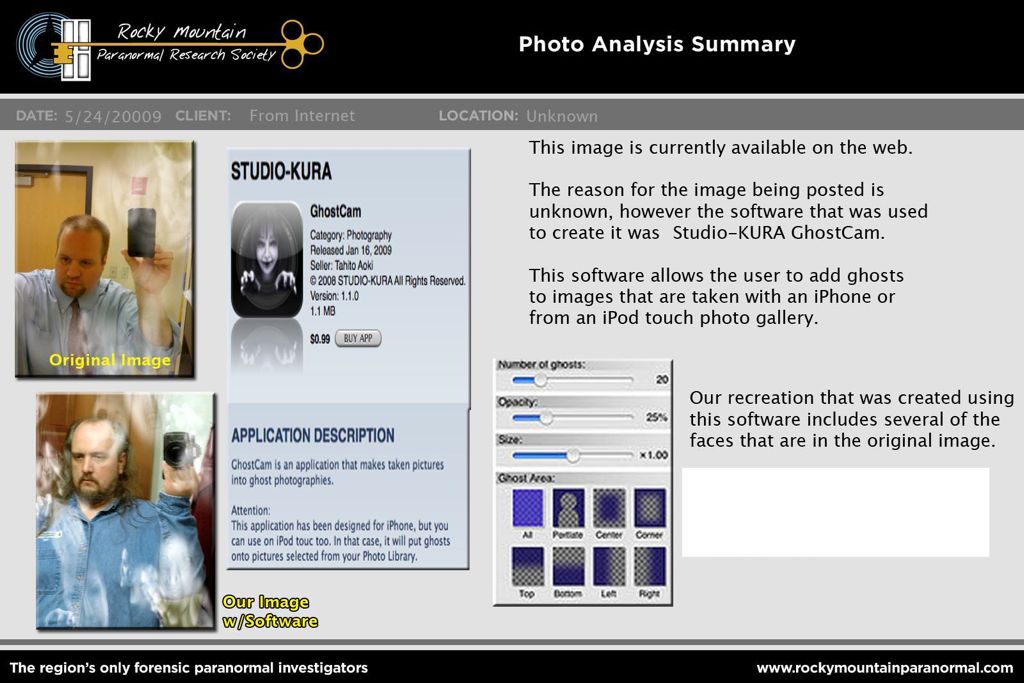Choose the Bottom ghost area icon
The image size is (1024, 683).
[x=568, y=566]
